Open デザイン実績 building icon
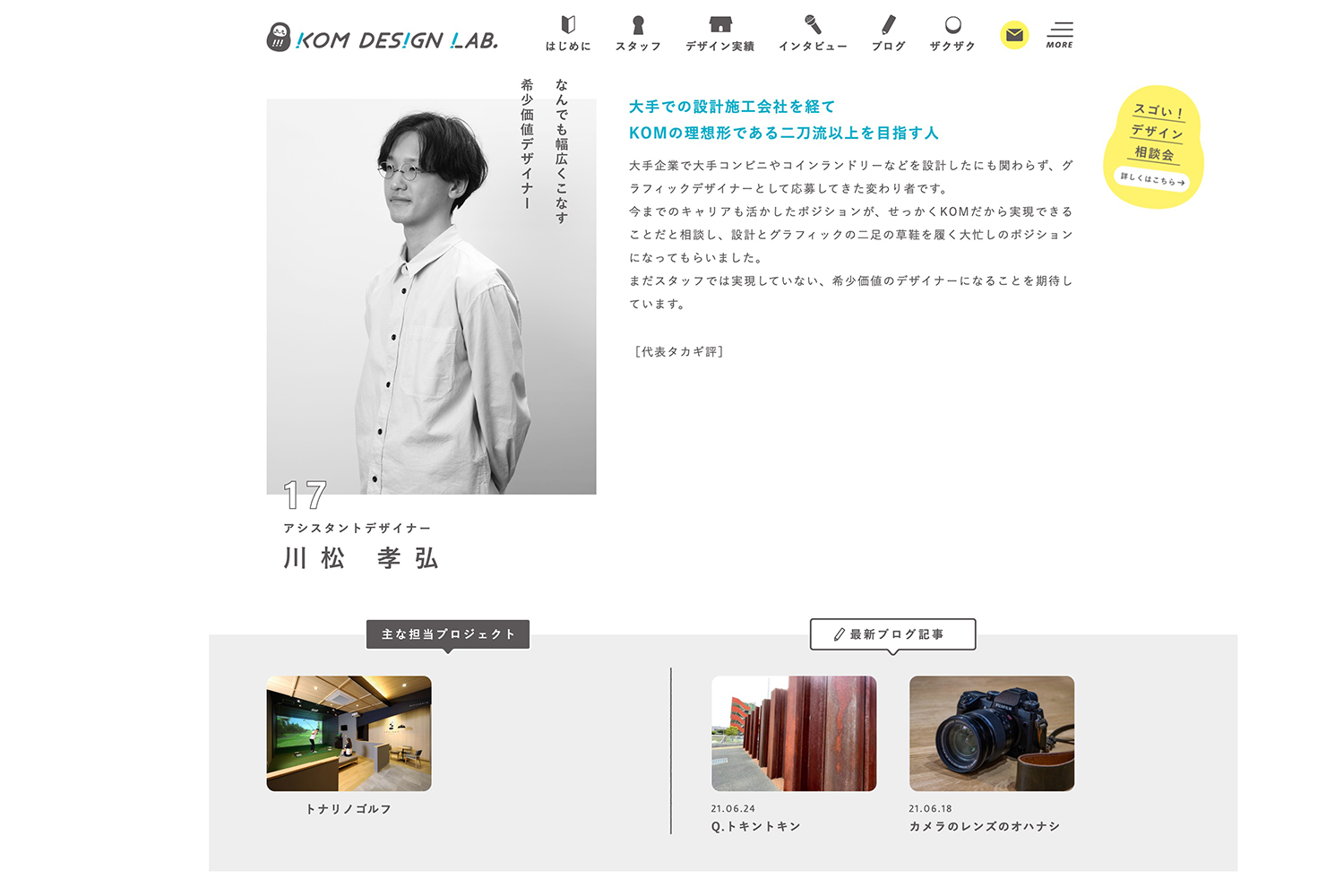Screen dimensions: 1344x896 (720, 25)
